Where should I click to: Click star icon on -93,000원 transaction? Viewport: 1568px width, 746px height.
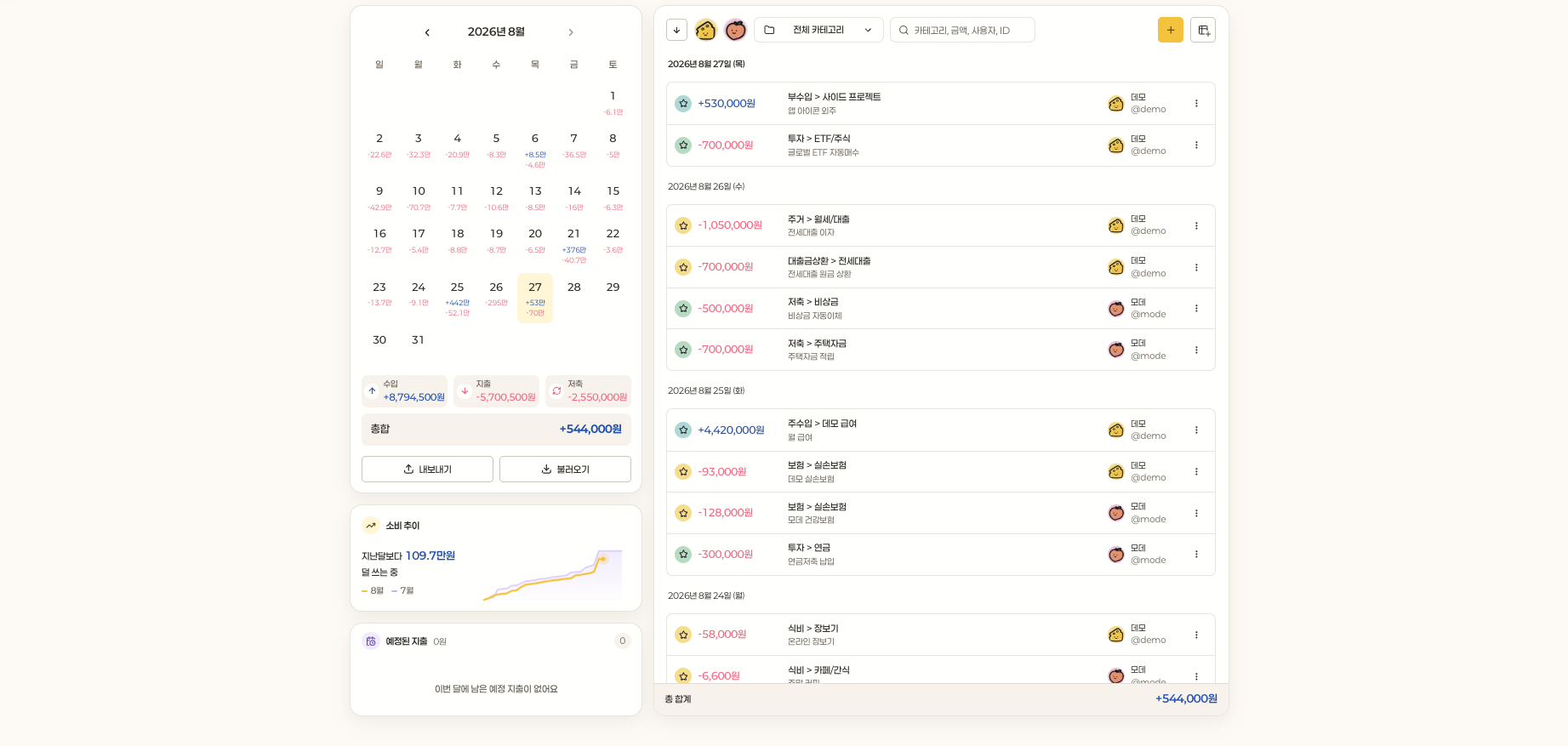(683, 471)
